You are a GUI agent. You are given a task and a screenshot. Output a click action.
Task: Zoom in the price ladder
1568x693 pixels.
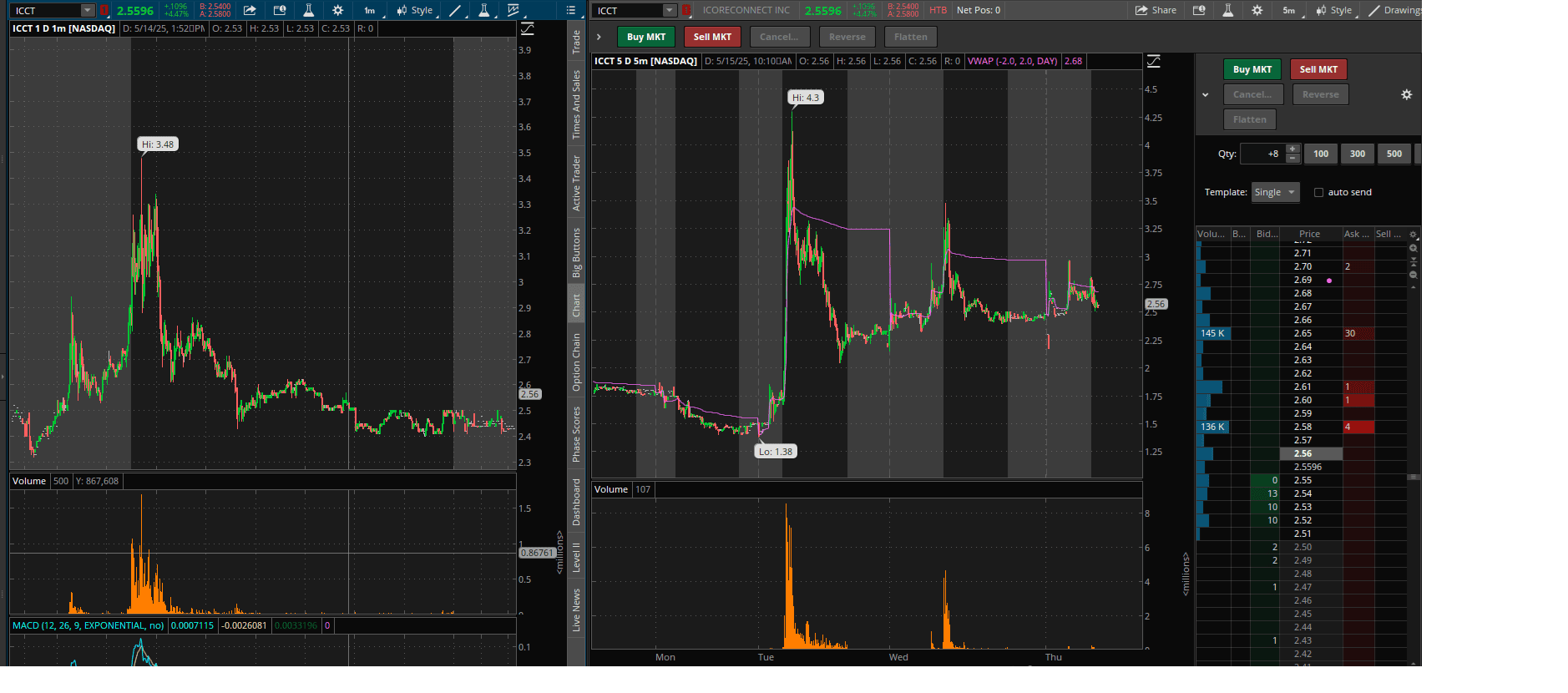pos(1413,248)
